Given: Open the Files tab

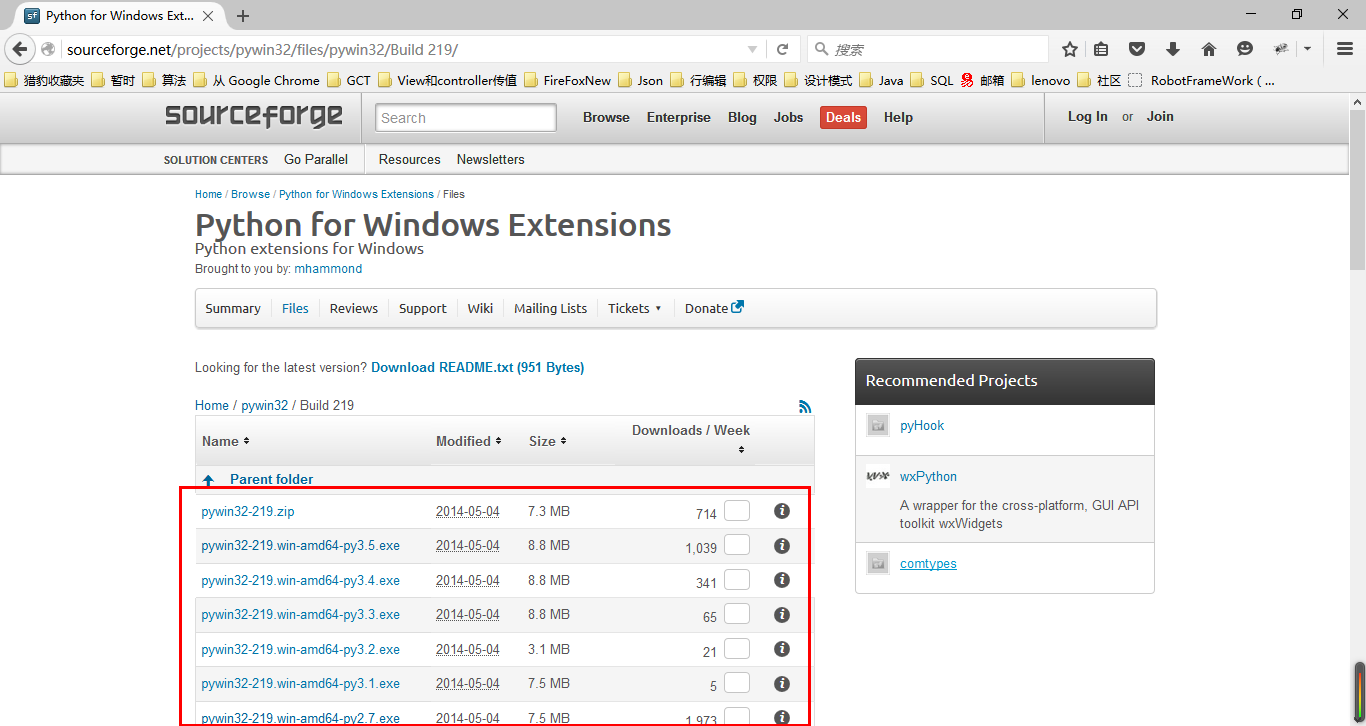Looking at the screenshot, I should tap(295, 308).
